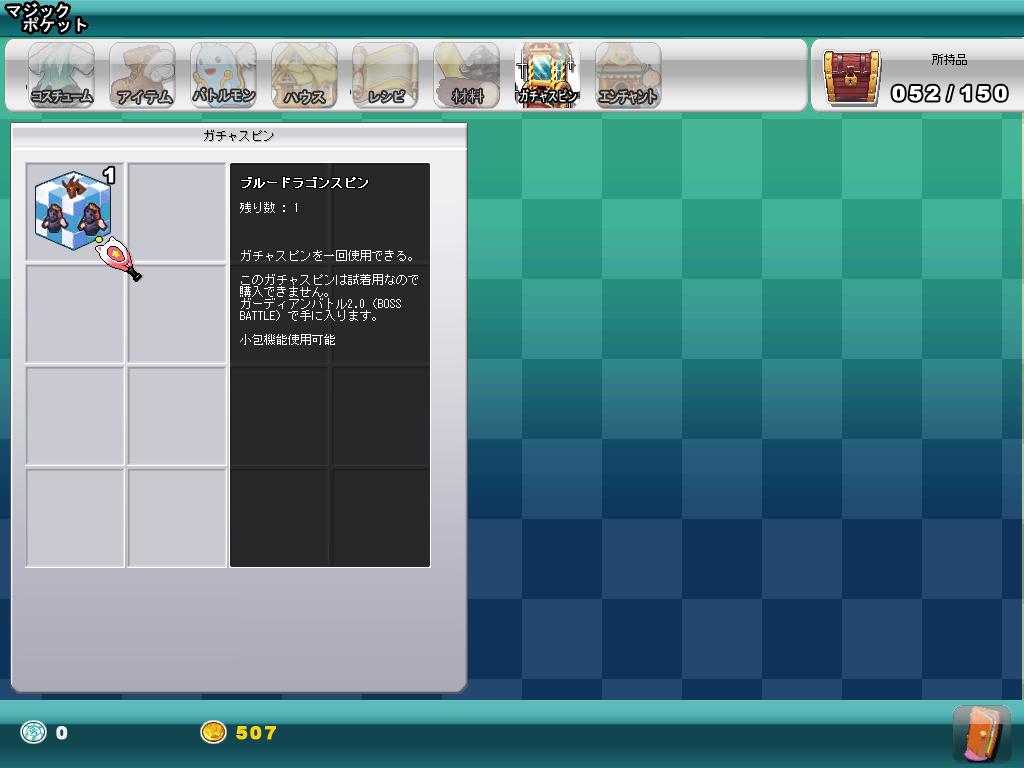The image size is (1024, 768).
Task: Select the Blue Dragon Spin item cube
Action: click(73, 210)
